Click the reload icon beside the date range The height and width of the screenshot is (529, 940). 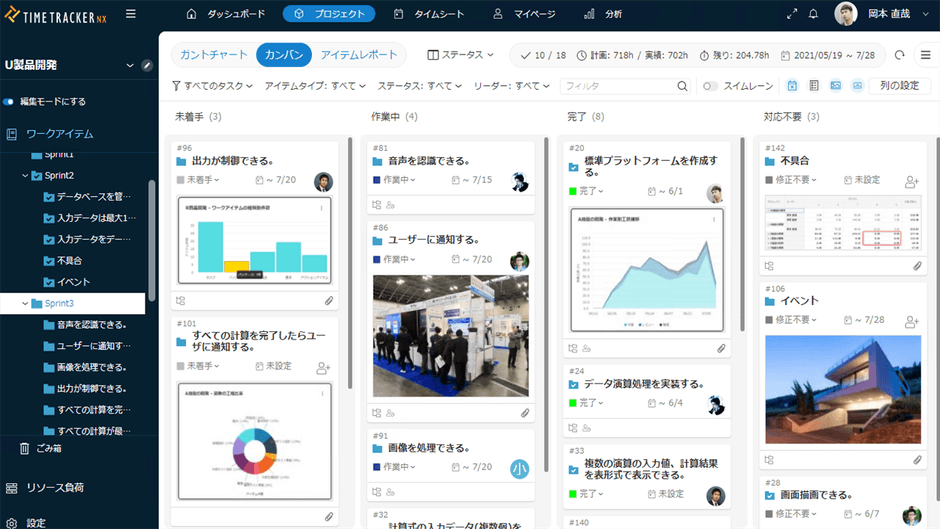900,55
